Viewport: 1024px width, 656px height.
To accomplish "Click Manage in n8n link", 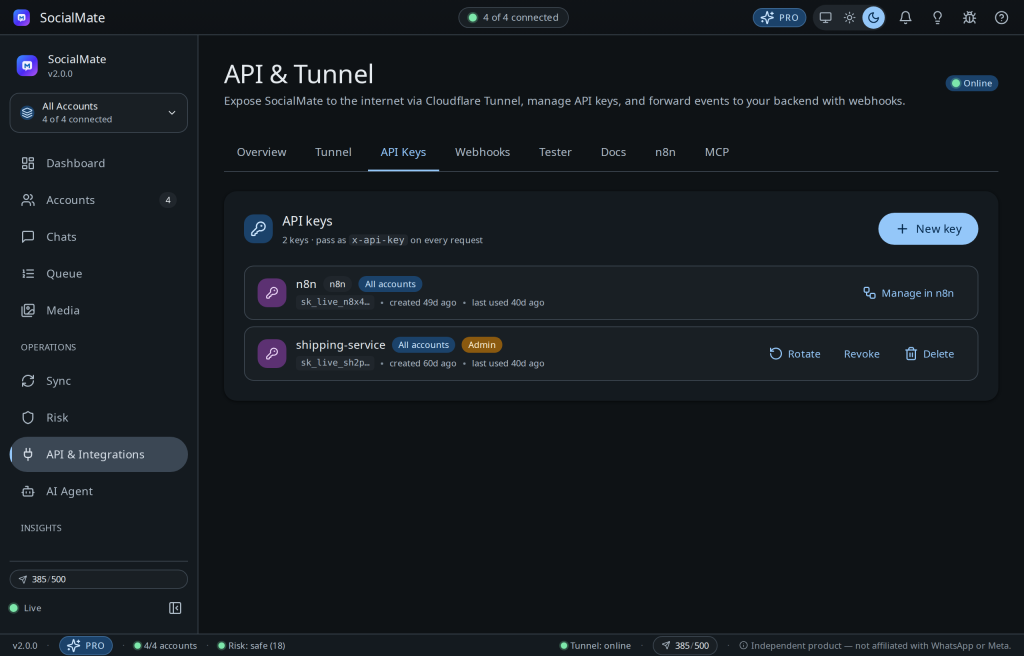I will pyautogui.click(x=908, y=293).
